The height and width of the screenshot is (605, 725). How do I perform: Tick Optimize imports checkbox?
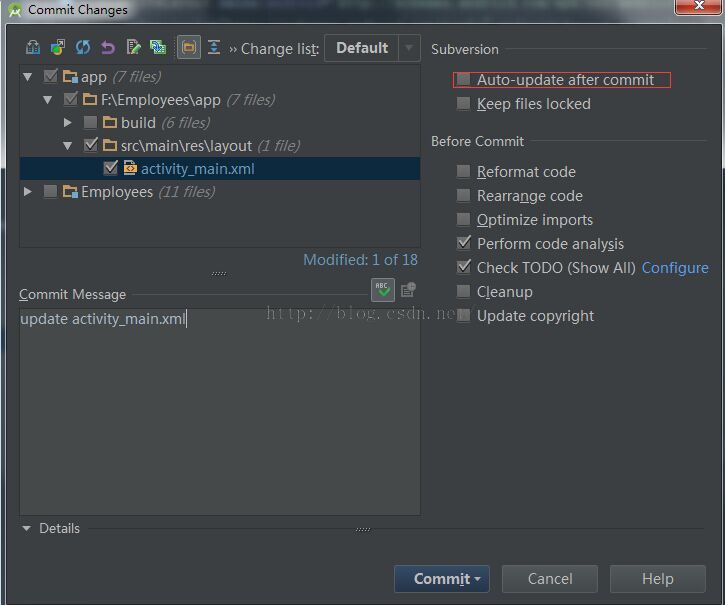pos(463,219)
